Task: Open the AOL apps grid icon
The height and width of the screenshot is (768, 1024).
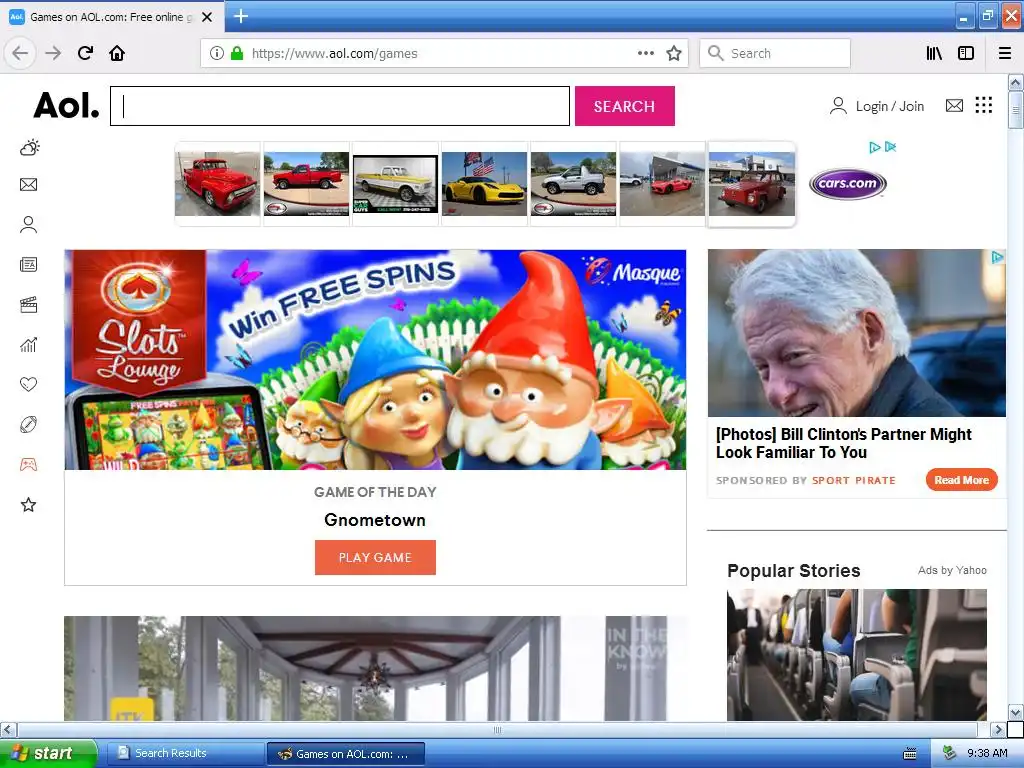Action: 984,105
